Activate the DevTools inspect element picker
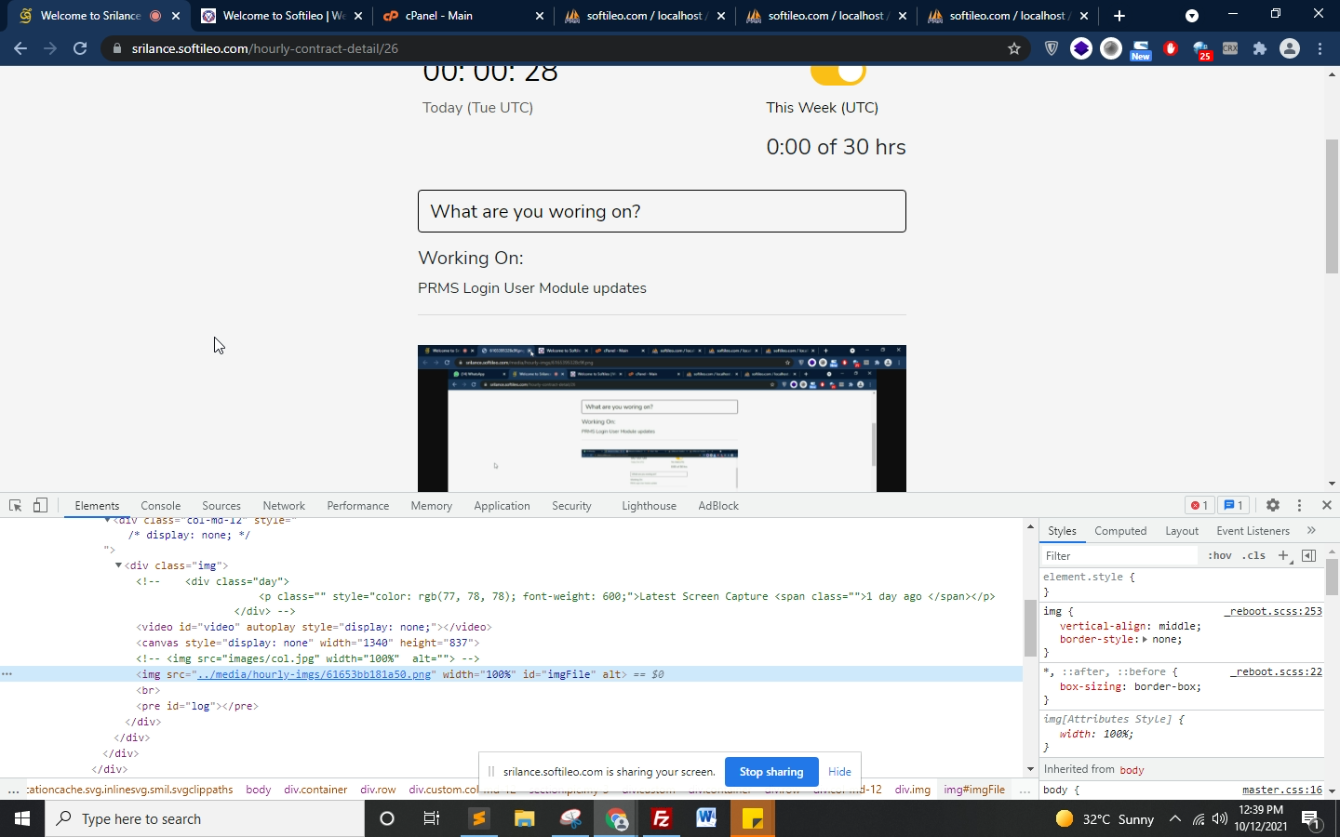The width and height of the screenshot is (1340, 837). pyautogui.click(x=15, y=506)
